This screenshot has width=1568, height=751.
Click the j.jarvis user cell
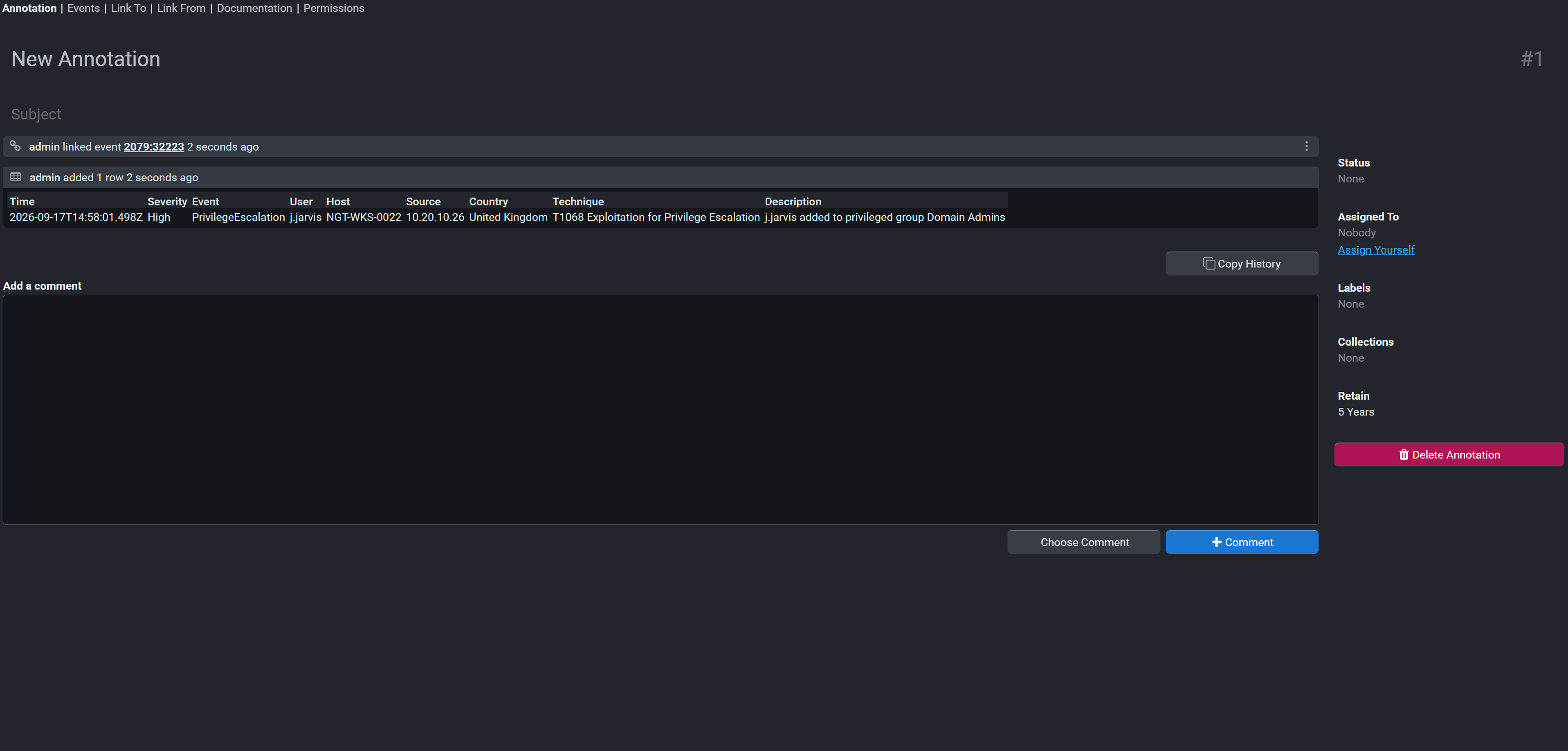pyautogui.click(x=306, y=217)
